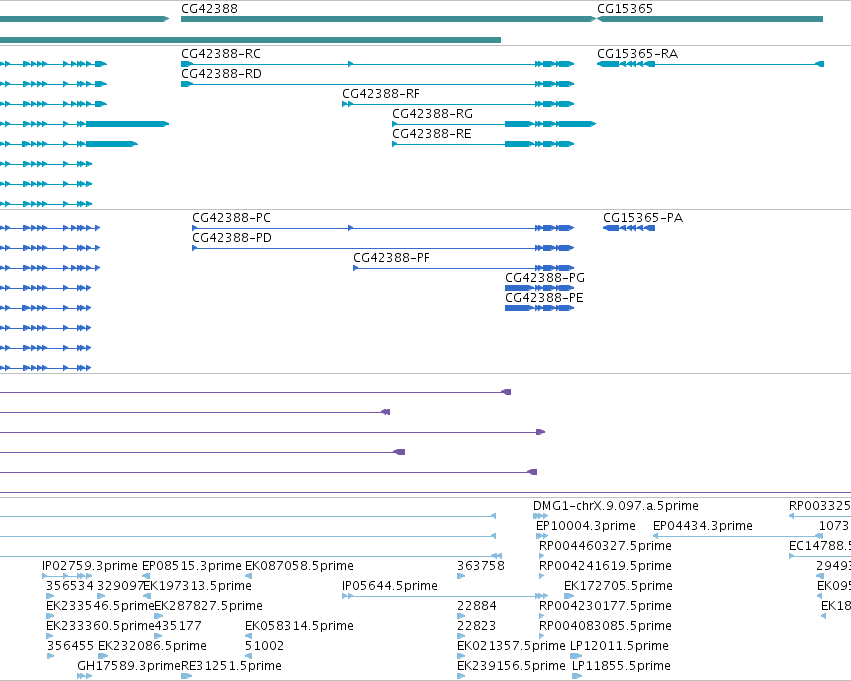This screenshot has height=681, width=851.
Task: Open the EK232086.5prime feature
Action: tap(152, 646)
